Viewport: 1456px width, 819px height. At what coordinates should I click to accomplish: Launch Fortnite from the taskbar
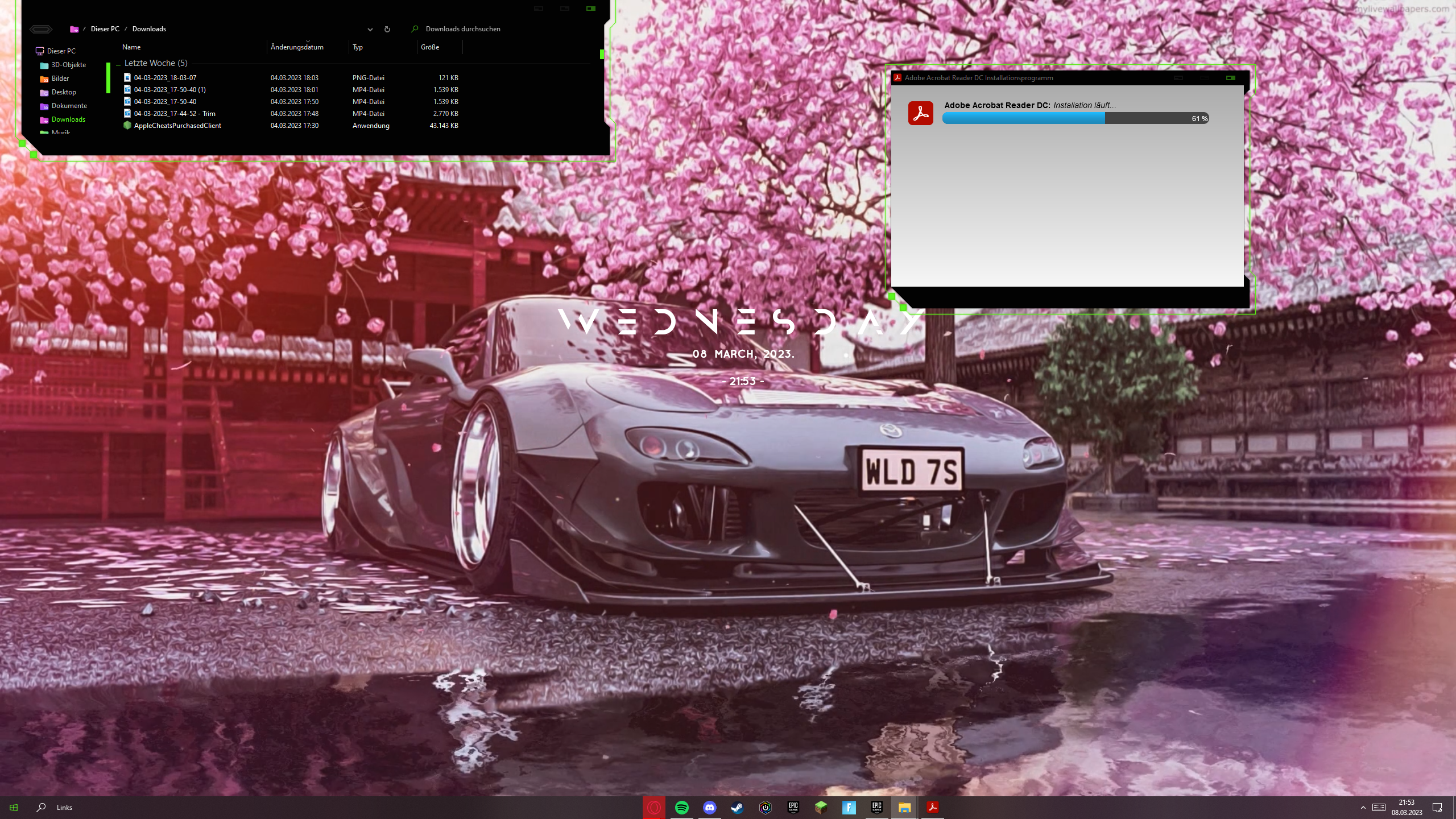tap(849, 807)
